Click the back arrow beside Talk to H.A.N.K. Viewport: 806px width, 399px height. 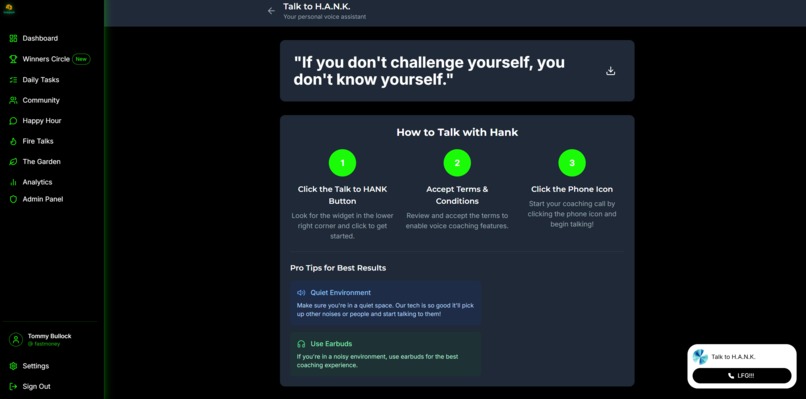tap(271, 11)
